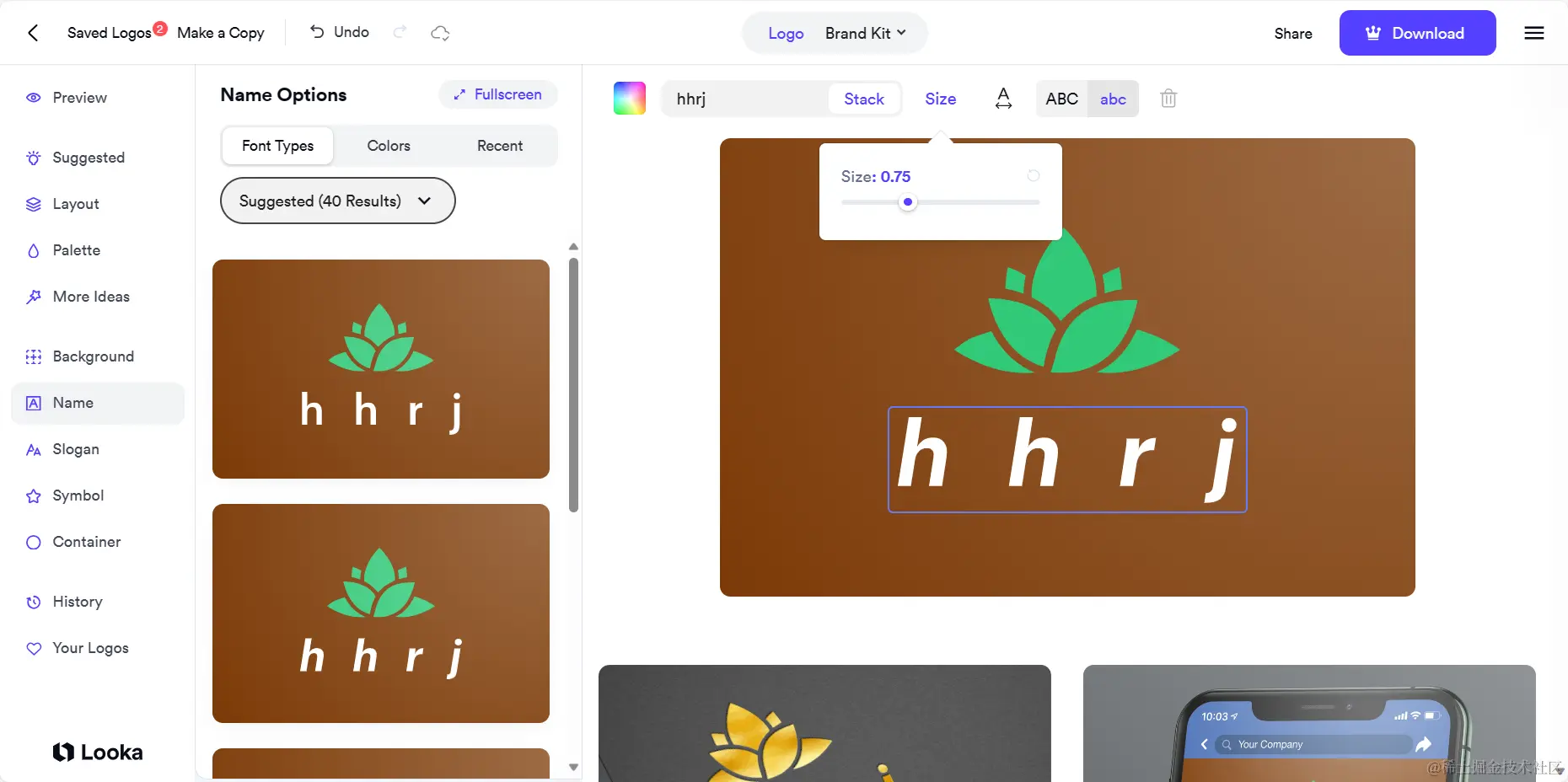Click the Your Logos heart icon
Image resolution: width=1568 pixels, height=782 pixels.
point(34,649)
